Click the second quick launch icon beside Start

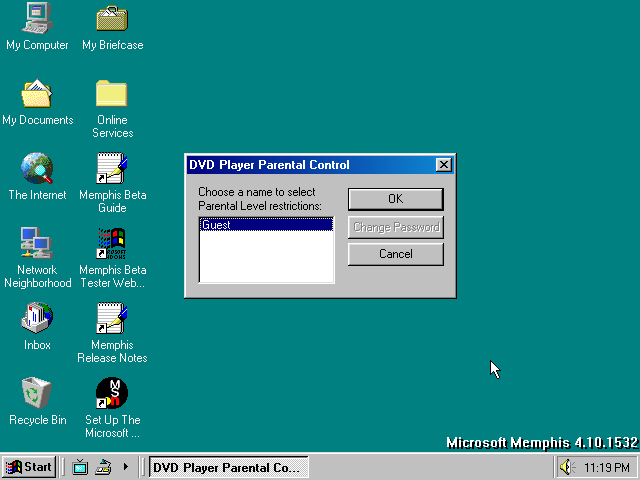pyautogui.click(x=103, y=467)
